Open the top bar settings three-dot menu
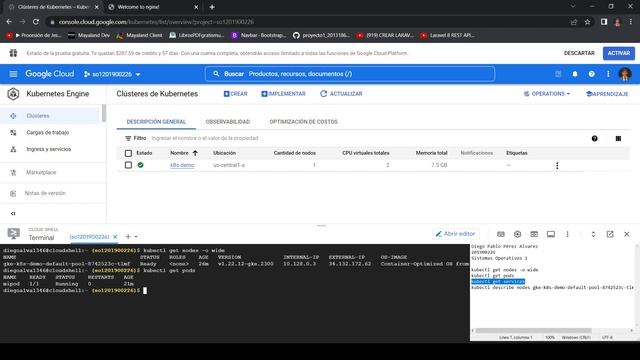This screenshot has width=640, height=360. [608, 74]
